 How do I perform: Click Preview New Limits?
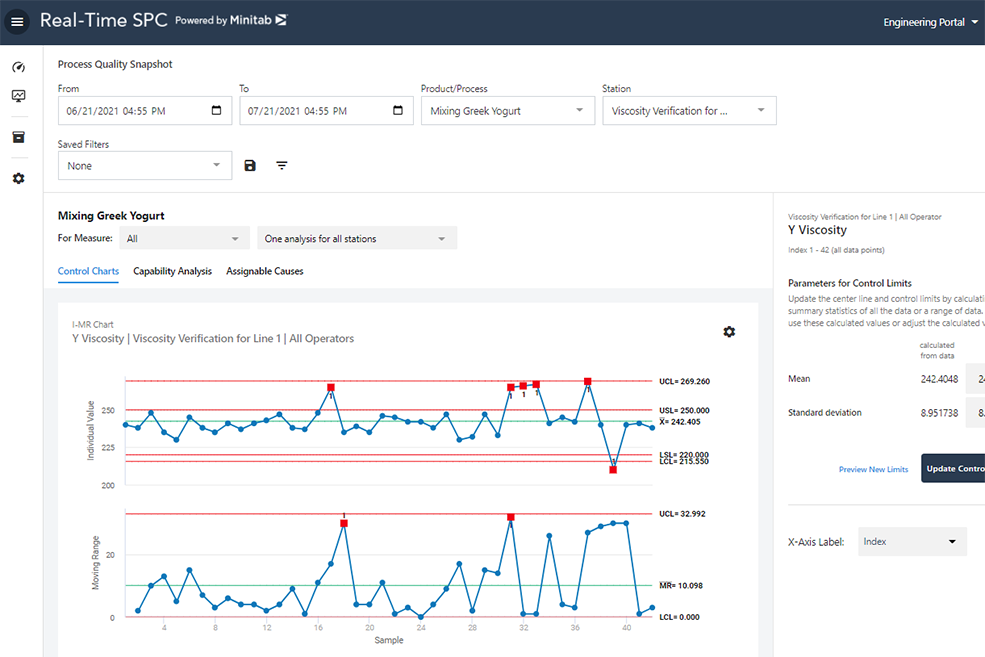tap(873, 469)
